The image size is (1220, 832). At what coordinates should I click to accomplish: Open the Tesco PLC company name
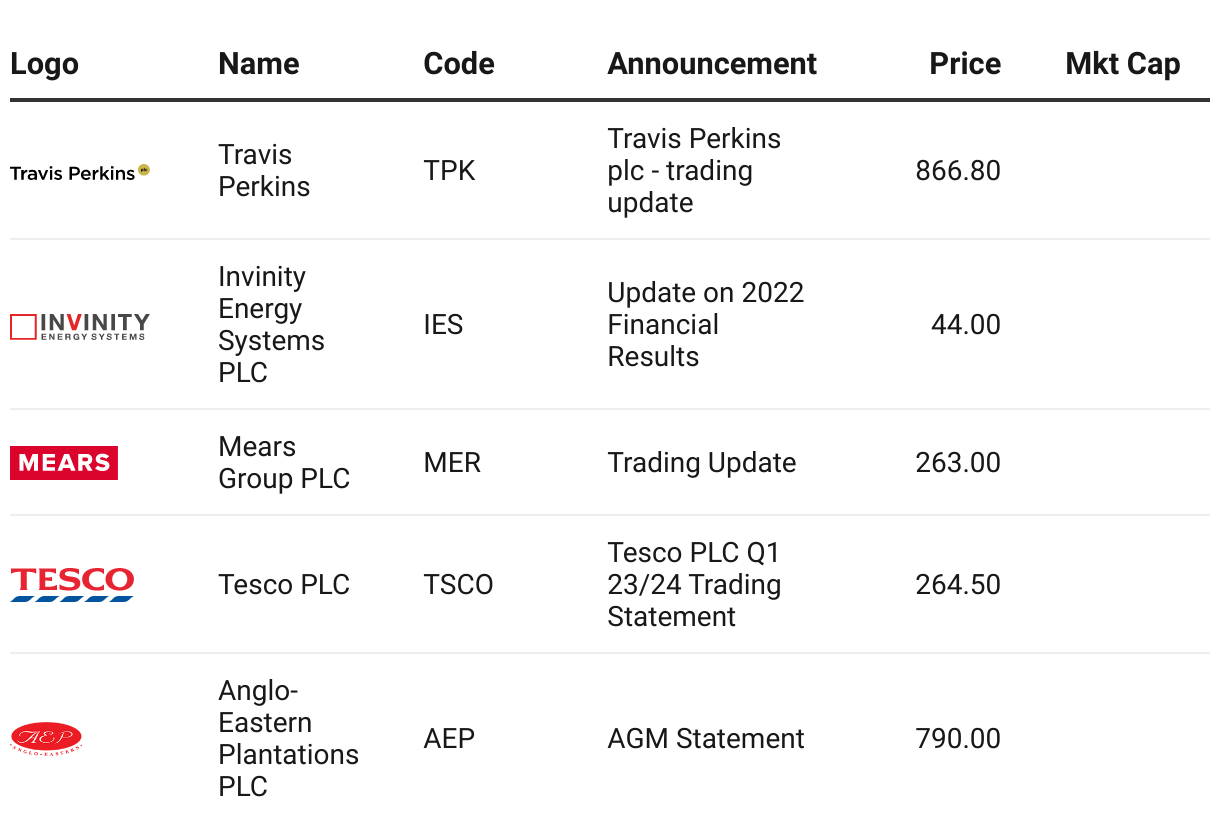284,585
